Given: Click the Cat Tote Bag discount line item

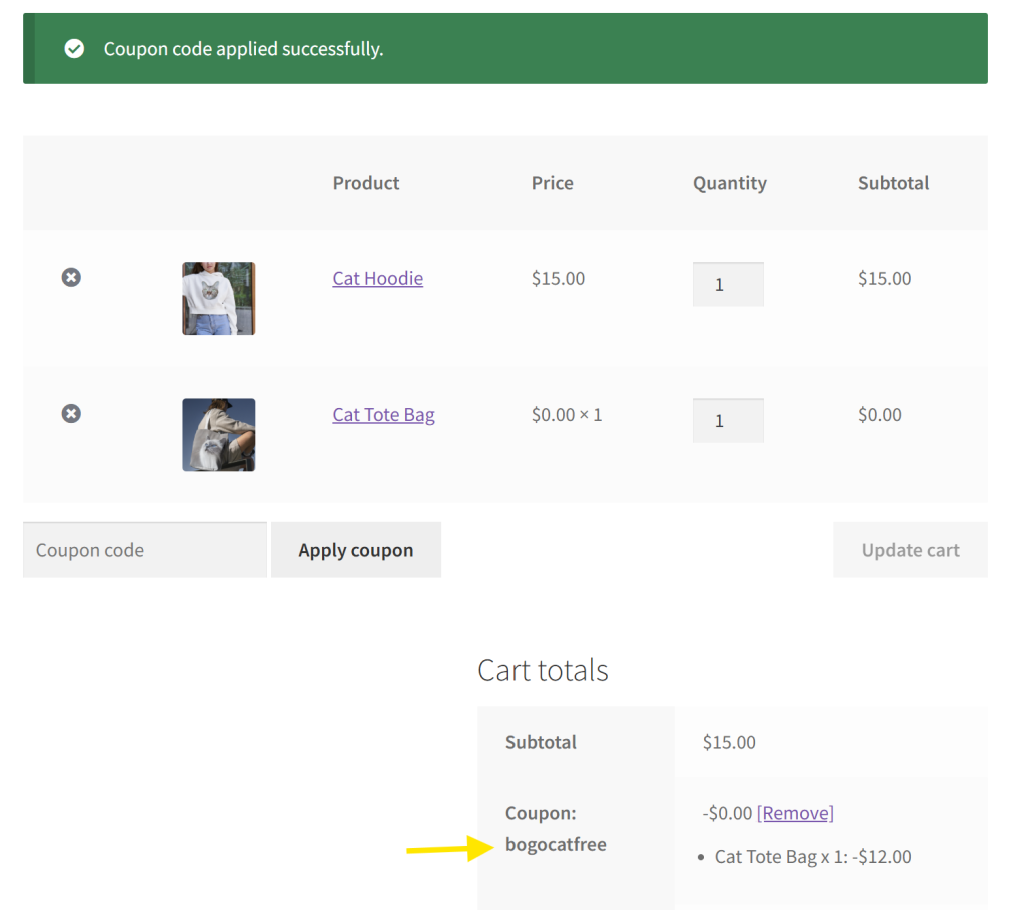Looking at the screenshot, I should [x=812, y=856].
